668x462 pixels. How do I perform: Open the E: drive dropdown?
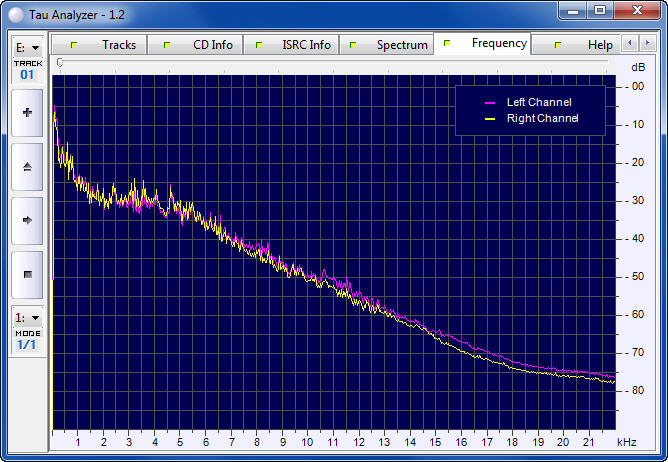(27, 47)
